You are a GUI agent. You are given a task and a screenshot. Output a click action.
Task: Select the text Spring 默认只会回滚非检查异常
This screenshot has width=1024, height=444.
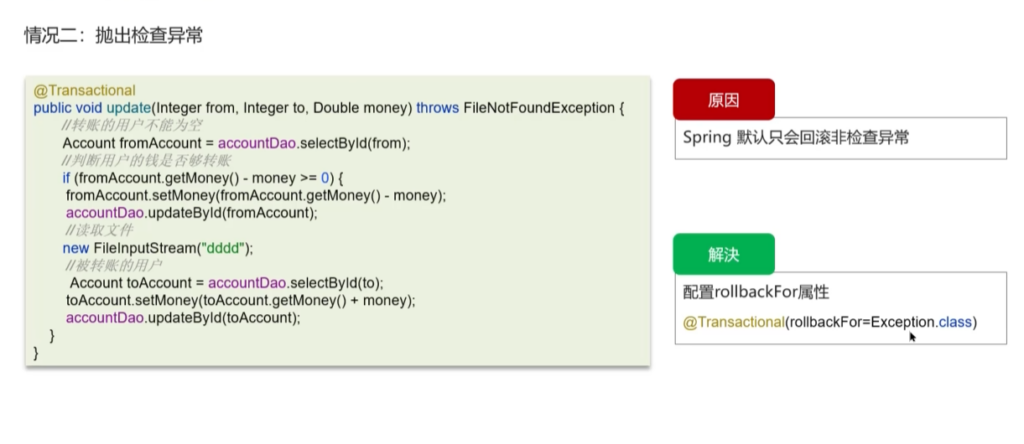click(796, 138)
